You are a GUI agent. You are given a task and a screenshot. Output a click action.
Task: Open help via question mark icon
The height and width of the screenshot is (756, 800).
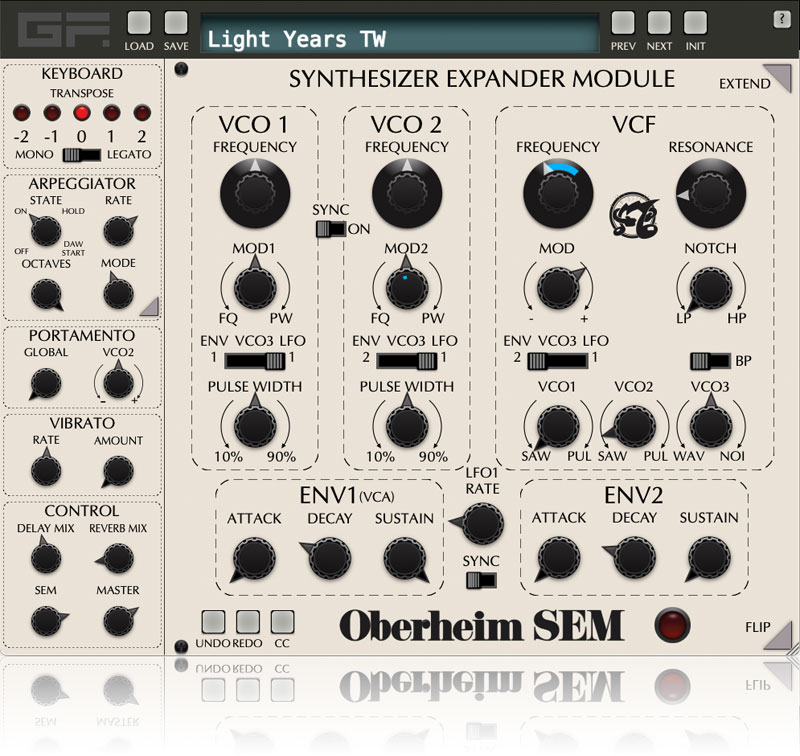coord(780,20)
